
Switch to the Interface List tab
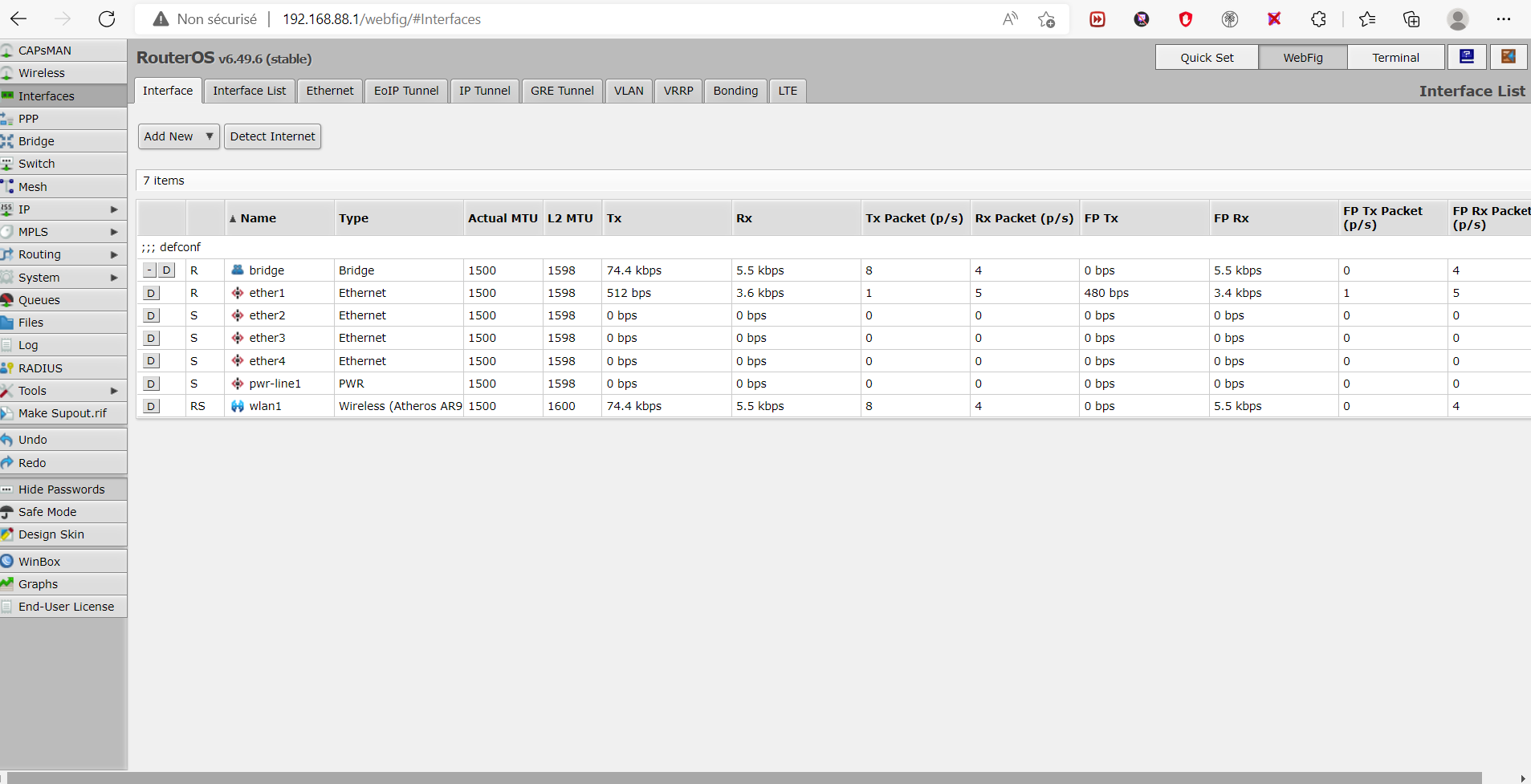click(250, 91)
